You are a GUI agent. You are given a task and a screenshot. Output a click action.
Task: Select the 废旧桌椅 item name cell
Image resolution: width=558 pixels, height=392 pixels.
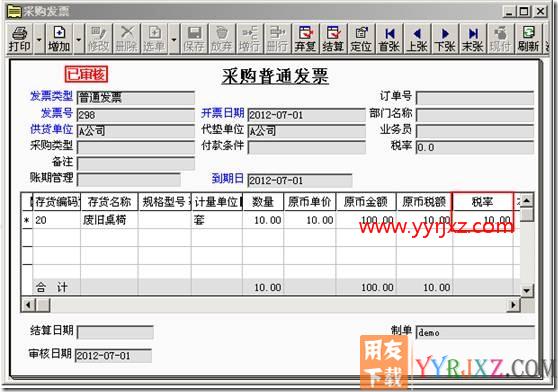pos(110,220)
